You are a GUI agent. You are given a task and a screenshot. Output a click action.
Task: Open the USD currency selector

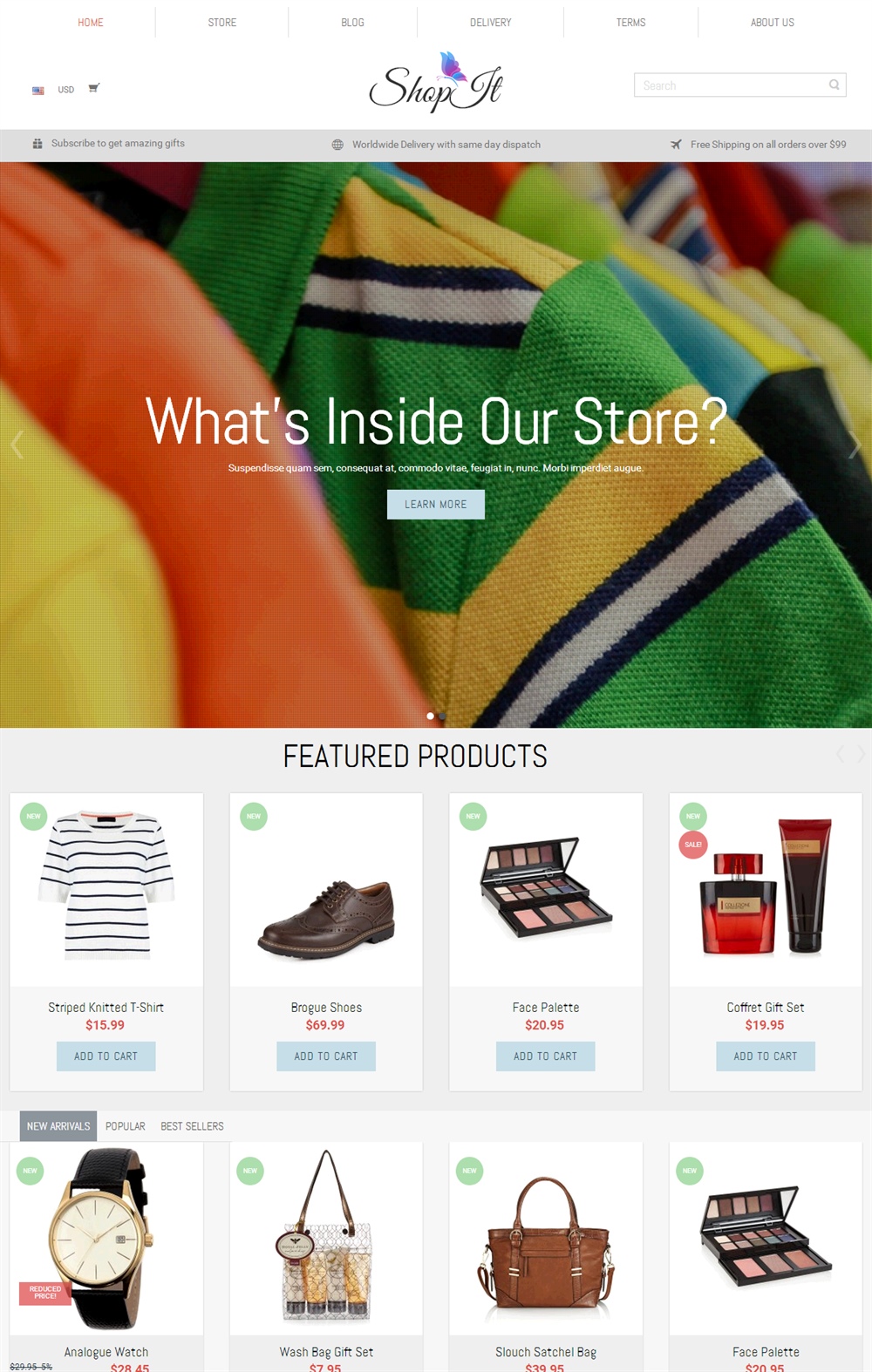click(66, 90)
